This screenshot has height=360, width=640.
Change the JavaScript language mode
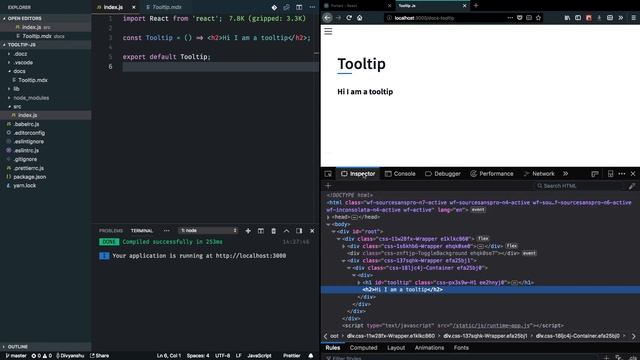click(259, 356)
